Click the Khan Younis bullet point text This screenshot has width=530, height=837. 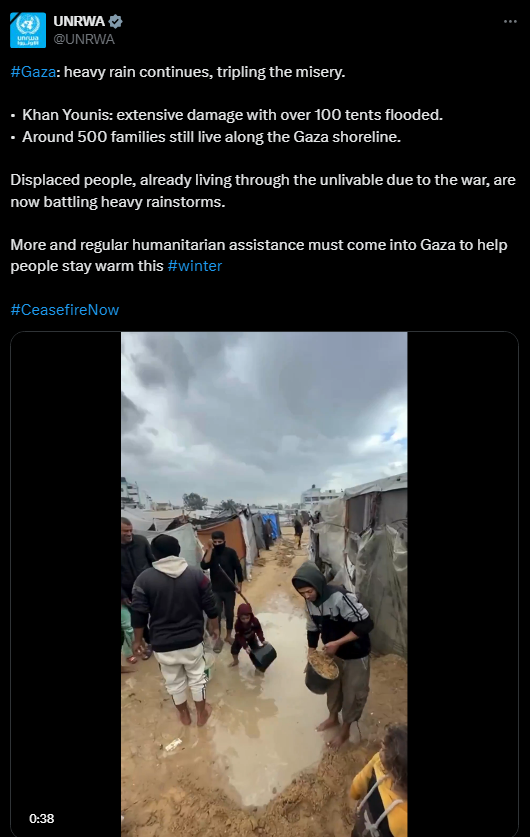tap(232, 115)
